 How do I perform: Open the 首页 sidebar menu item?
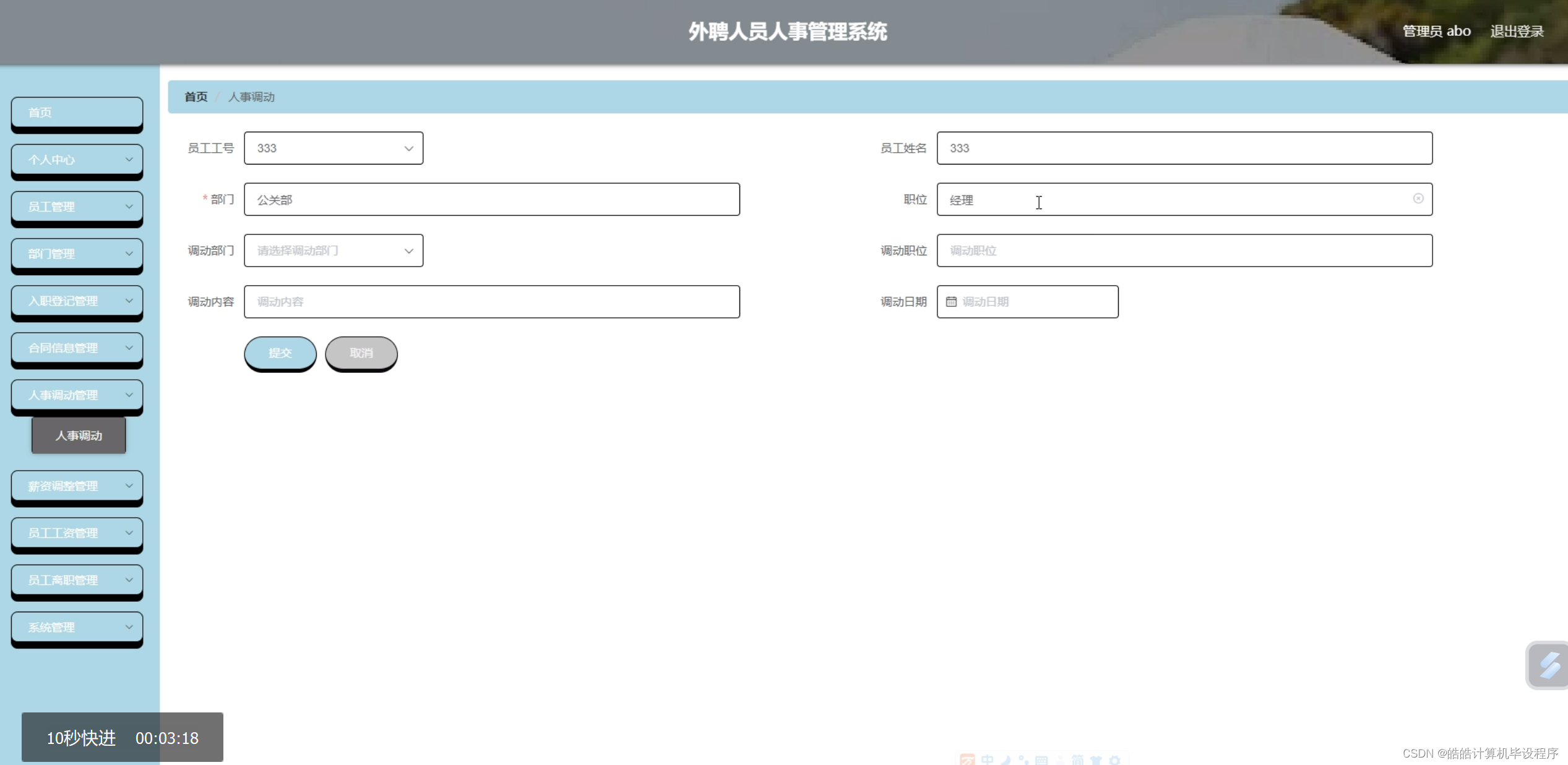[77, 113]
